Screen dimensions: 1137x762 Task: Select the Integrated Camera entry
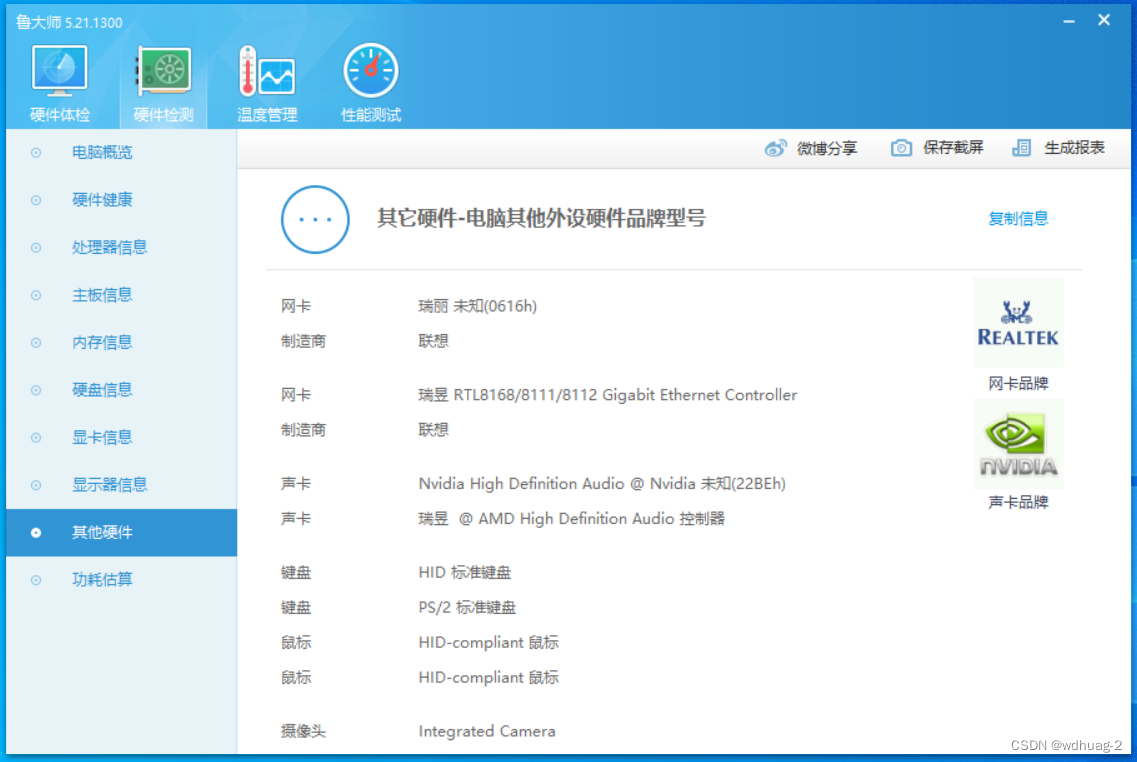[x=487, y=732]
